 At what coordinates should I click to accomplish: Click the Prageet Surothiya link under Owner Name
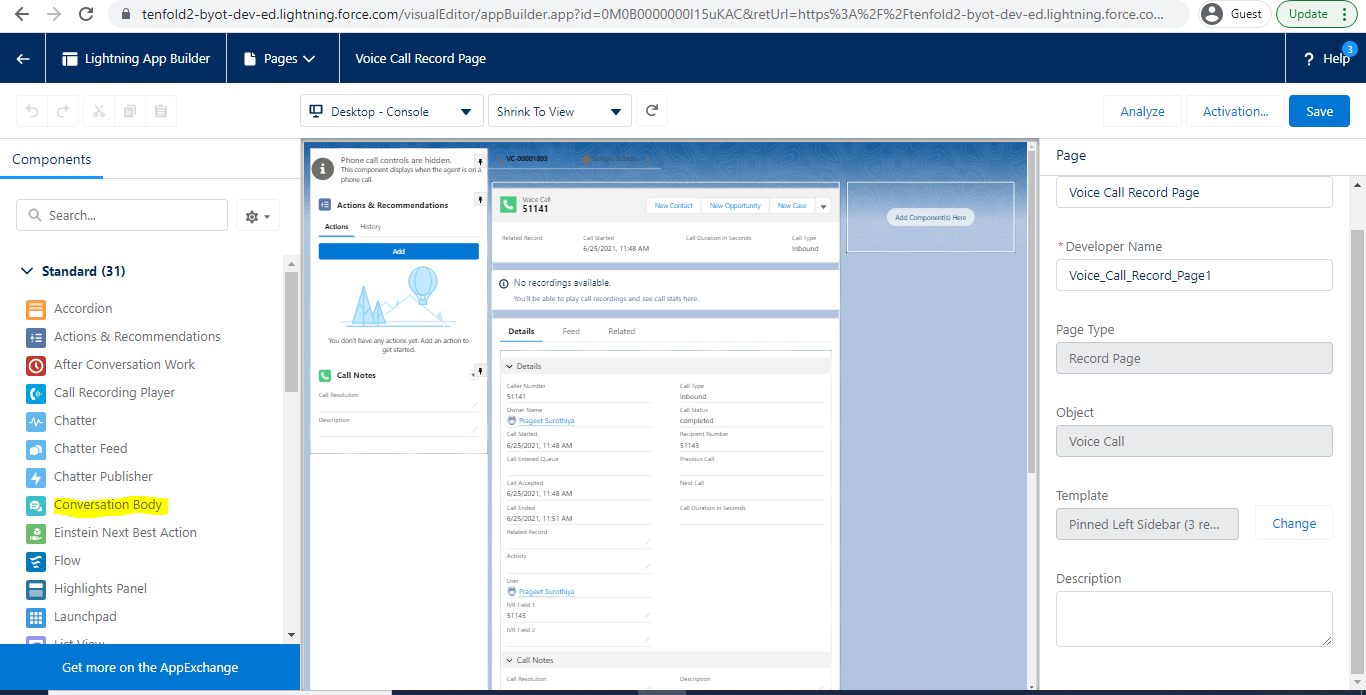[546, 421]
